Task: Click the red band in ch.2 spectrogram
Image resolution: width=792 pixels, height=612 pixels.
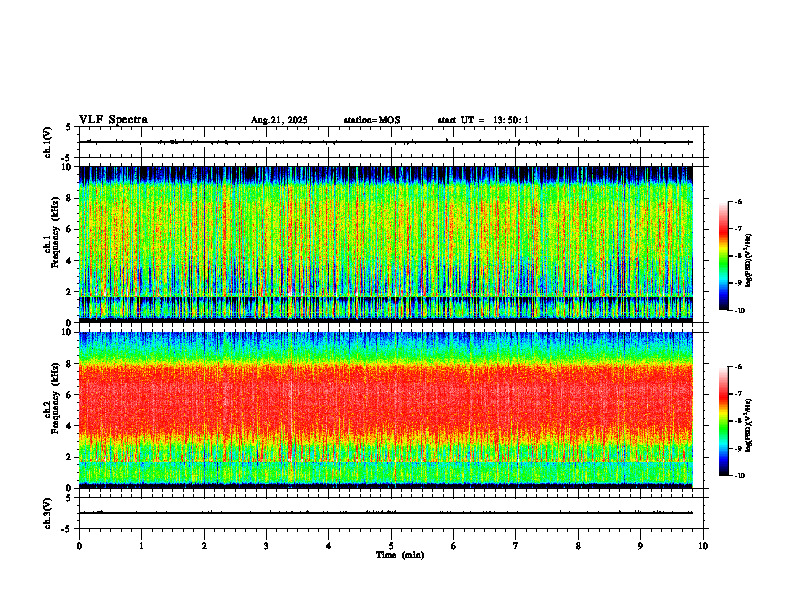Action: point(385,399)
